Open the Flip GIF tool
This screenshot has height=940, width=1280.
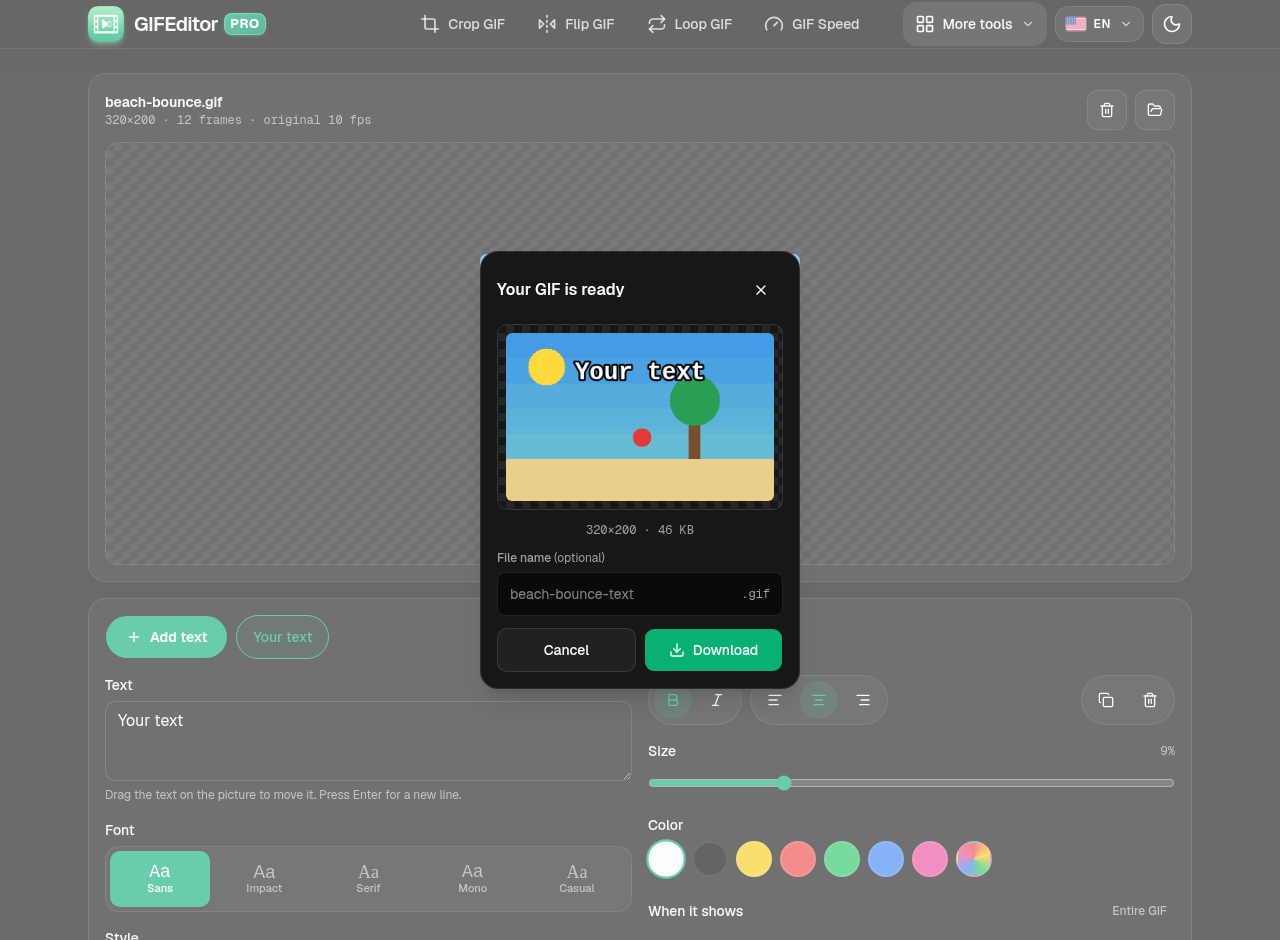576,24
